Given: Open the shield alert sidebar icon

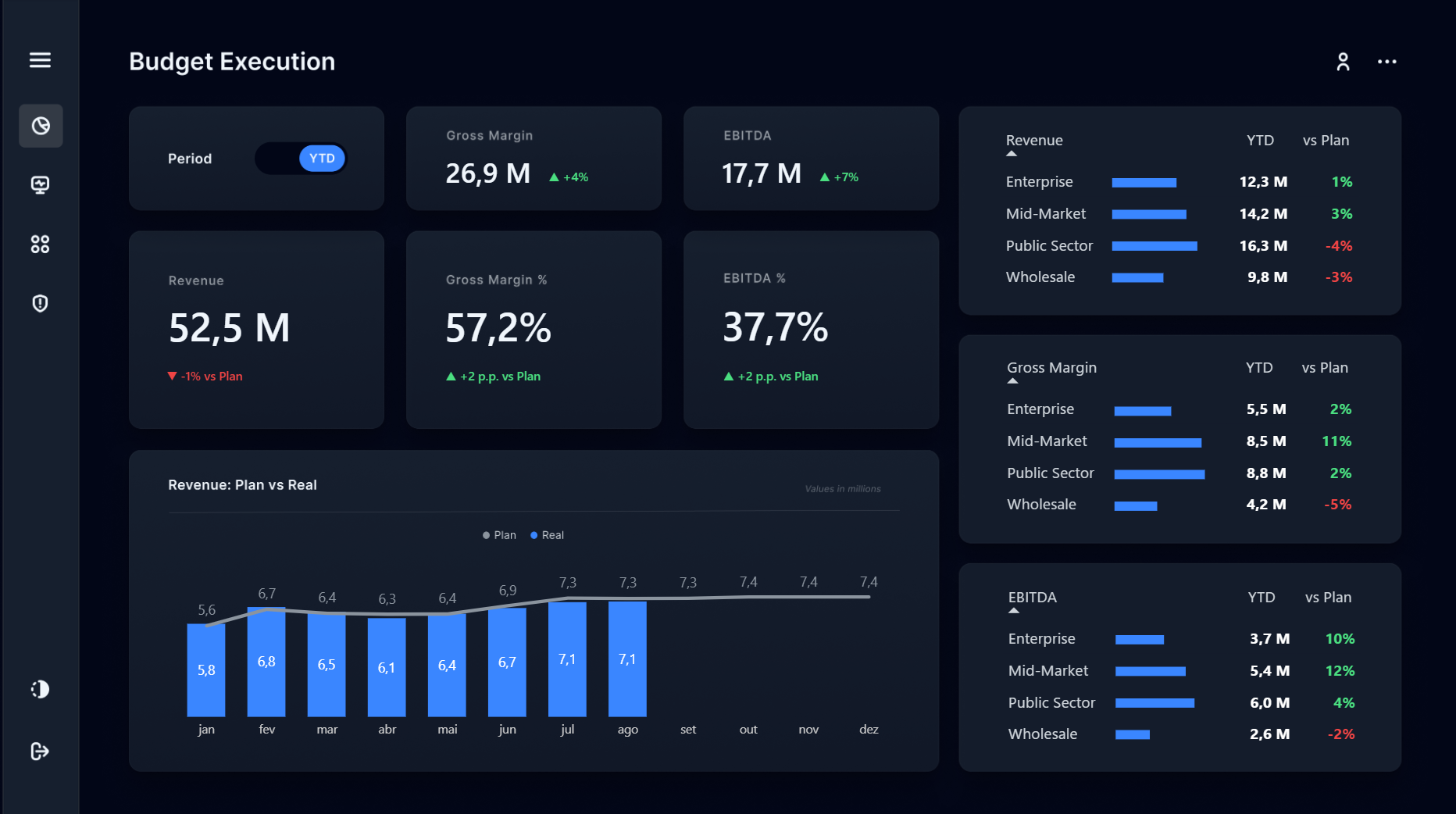Looking at the screenshot, I should (x=40, y=303).
